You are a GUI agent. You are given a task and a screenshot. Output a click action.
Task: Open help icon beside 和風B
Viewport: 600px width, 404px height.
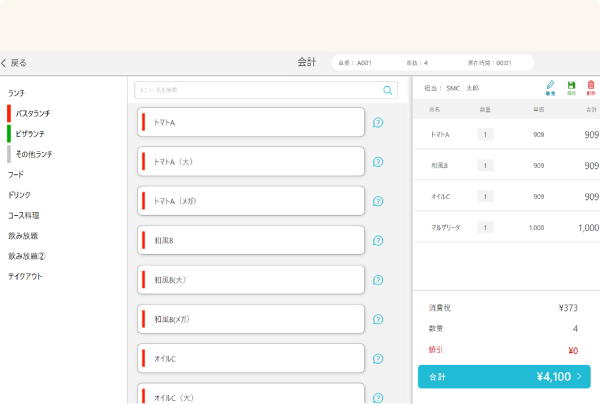[x=378, y=240]
